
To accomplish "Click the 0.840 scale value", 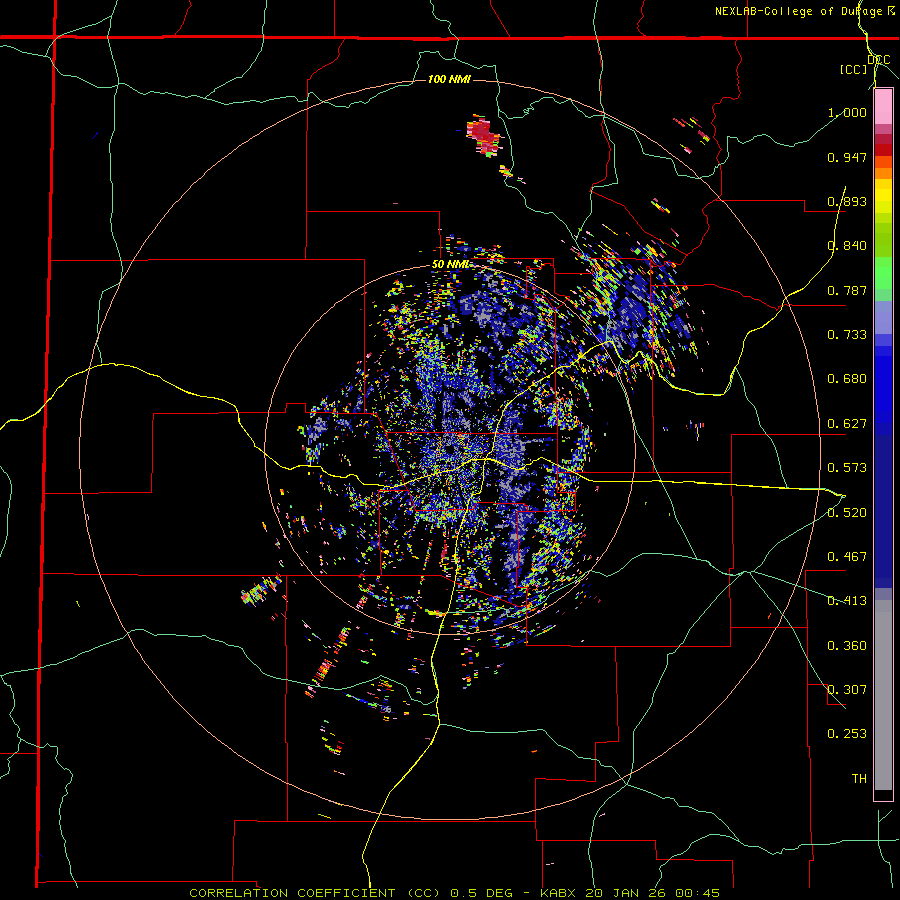I will pos(847,246).
